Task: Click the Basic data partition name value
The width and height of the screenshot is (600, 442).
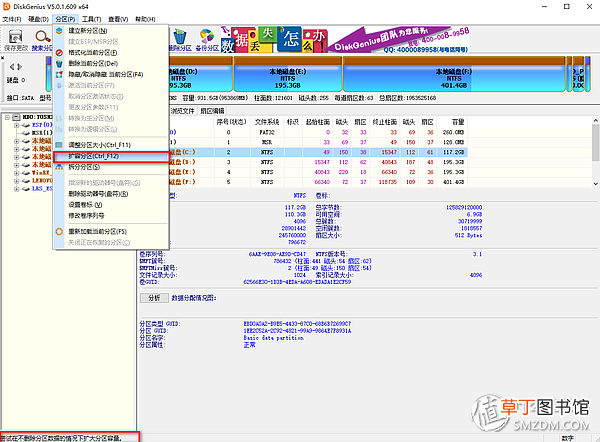Action: pos(273,338)
